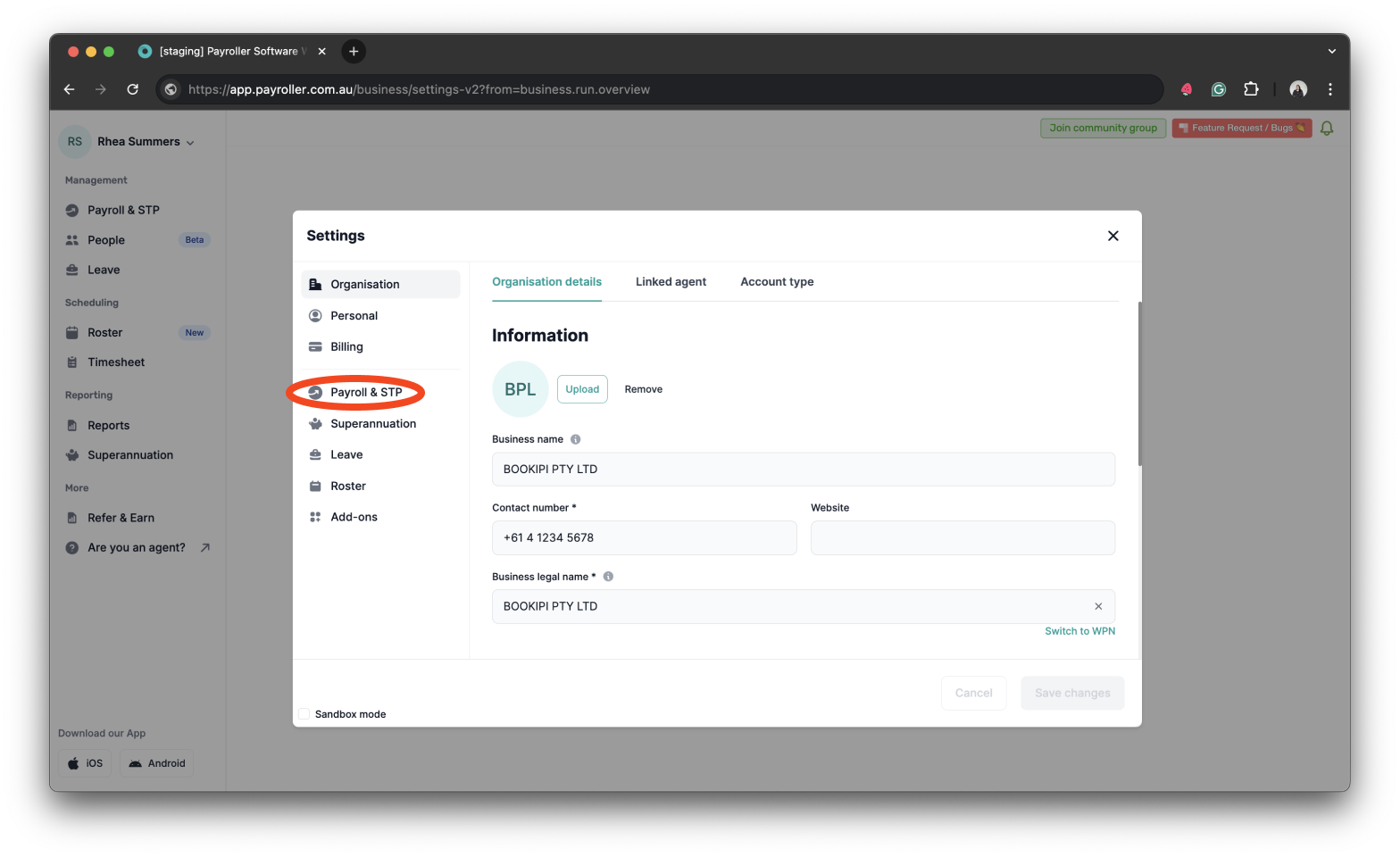Open the notifications bell icon
Screen dimensions: 1400x857
[1327, 129]
